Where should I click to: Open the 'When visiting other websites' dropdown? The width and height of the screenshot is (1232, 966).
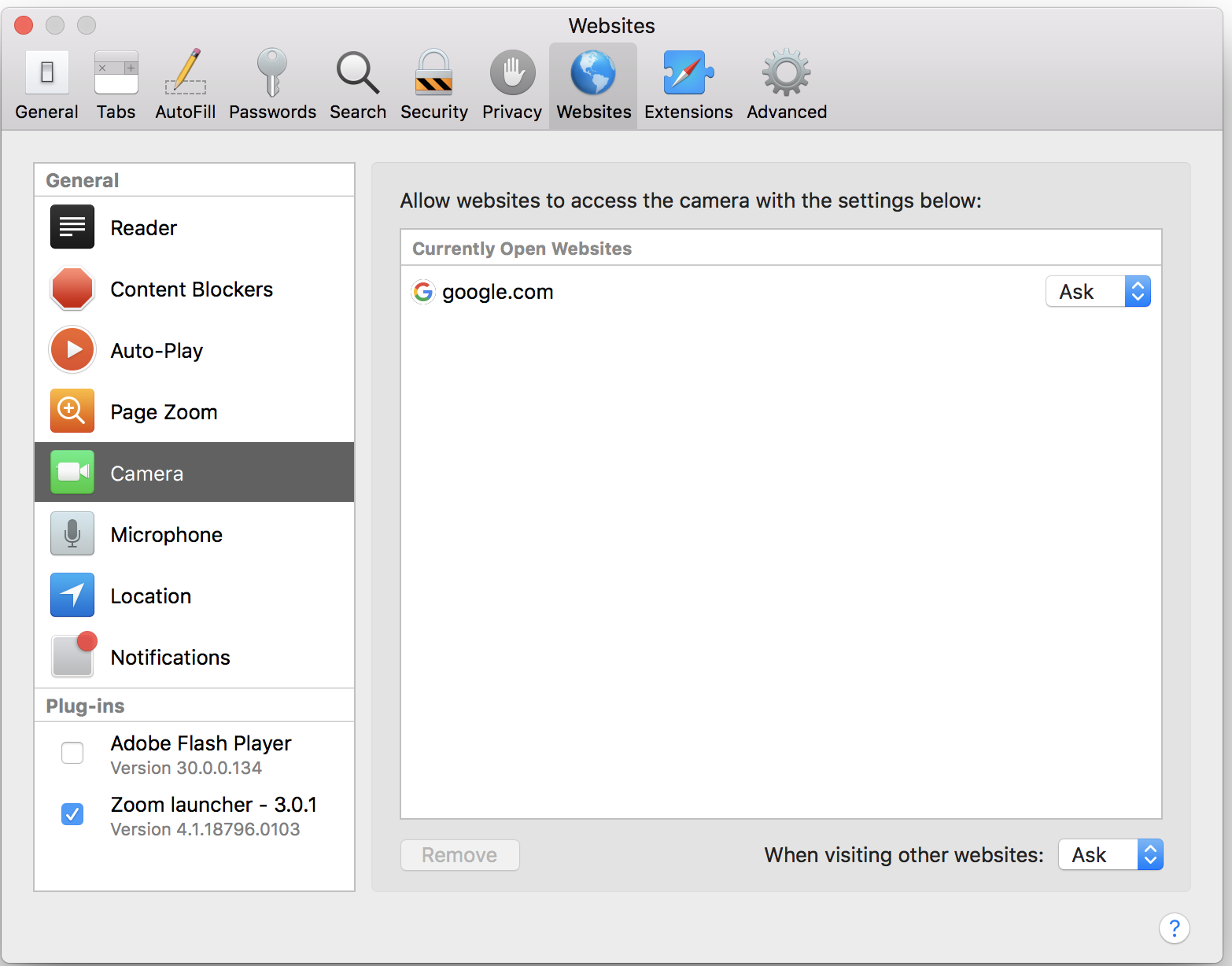click(1110, 854)
